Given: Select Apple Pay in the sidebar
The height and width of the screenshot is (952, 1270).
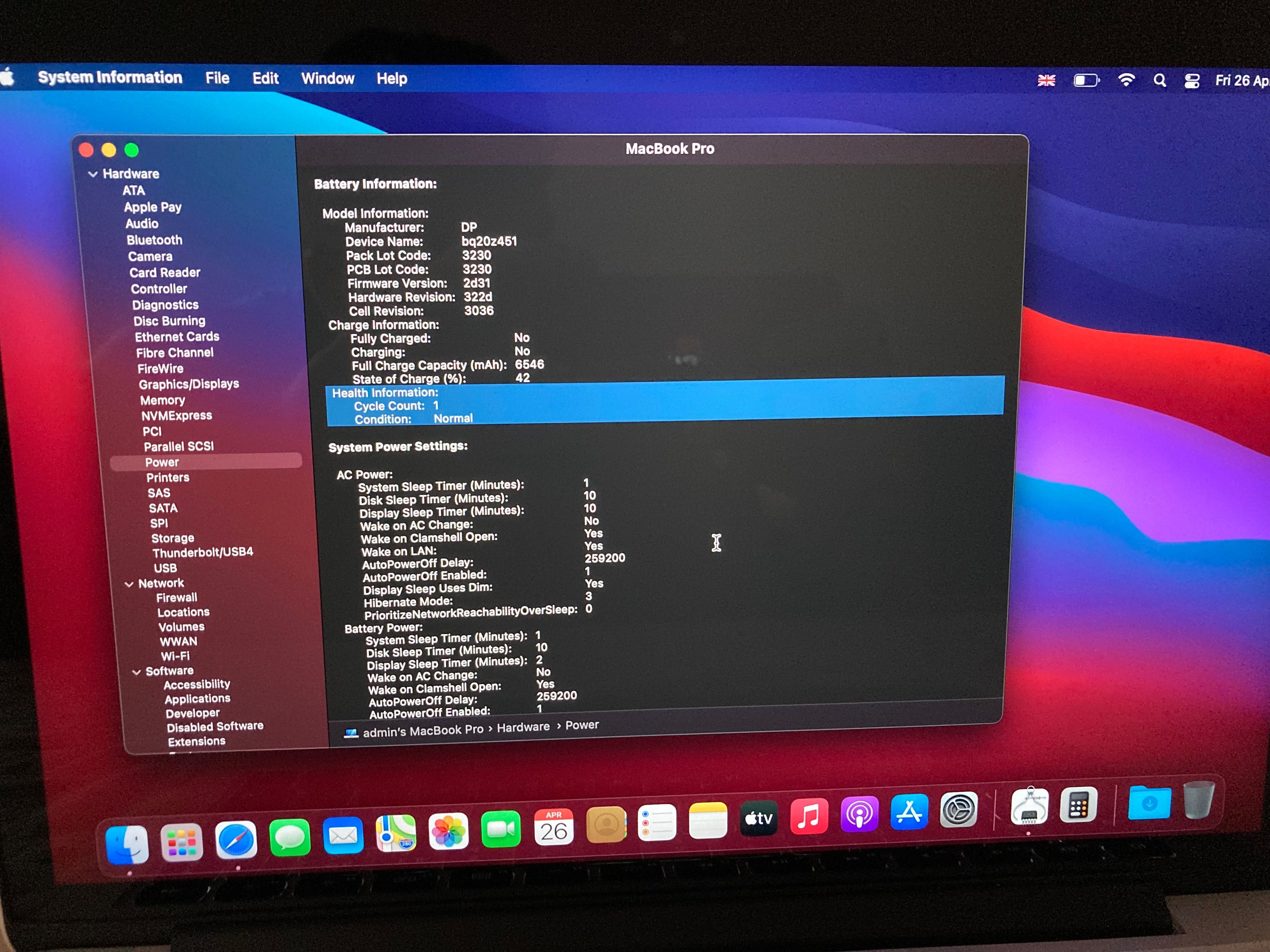Looking at the screenshot, I should (x=153, y=207).
